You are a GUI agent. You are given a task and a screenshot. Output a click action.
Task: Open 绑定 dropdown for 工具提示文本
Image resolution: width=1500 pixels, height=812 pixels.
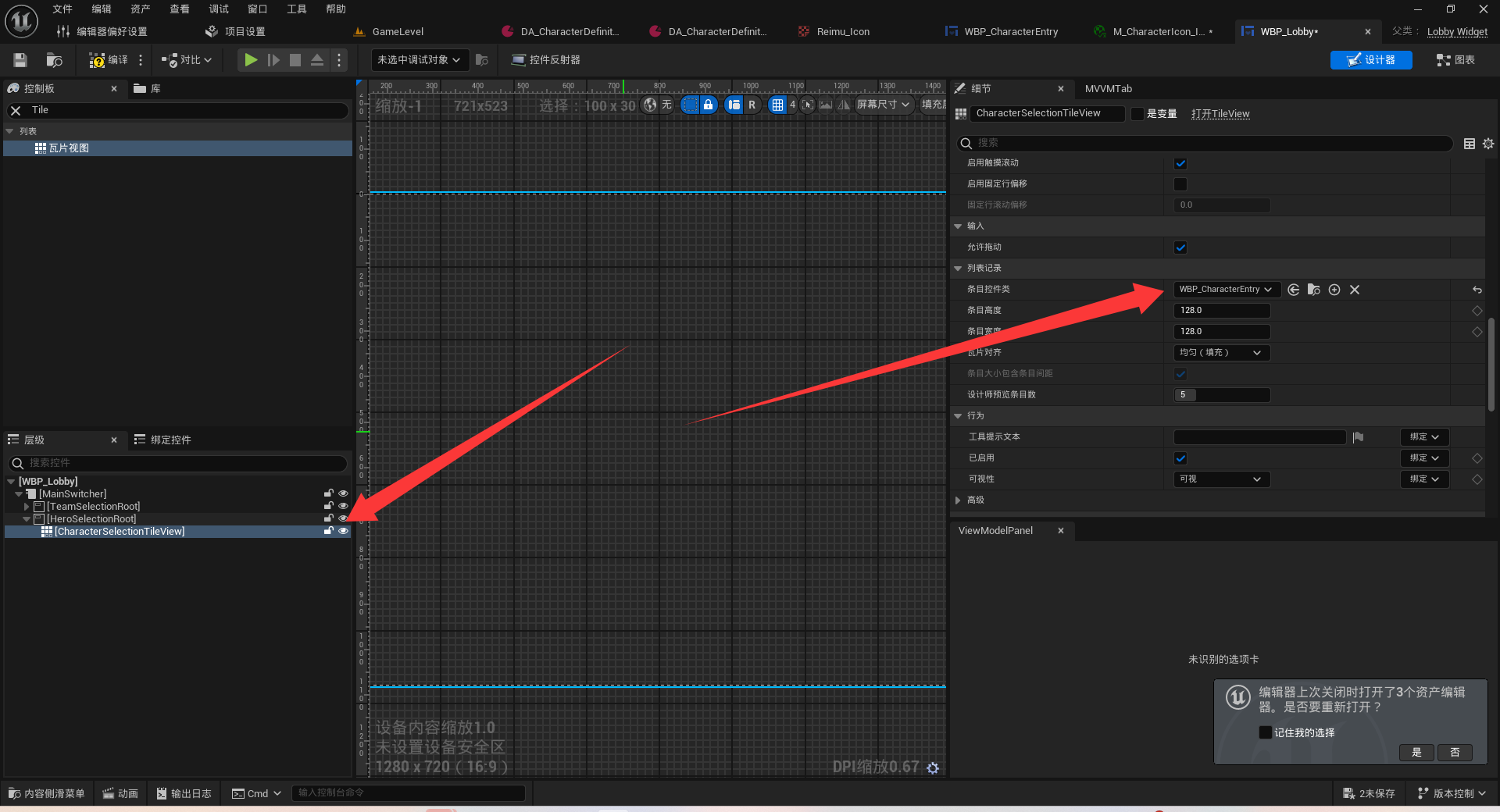[x=1424, y=437]
